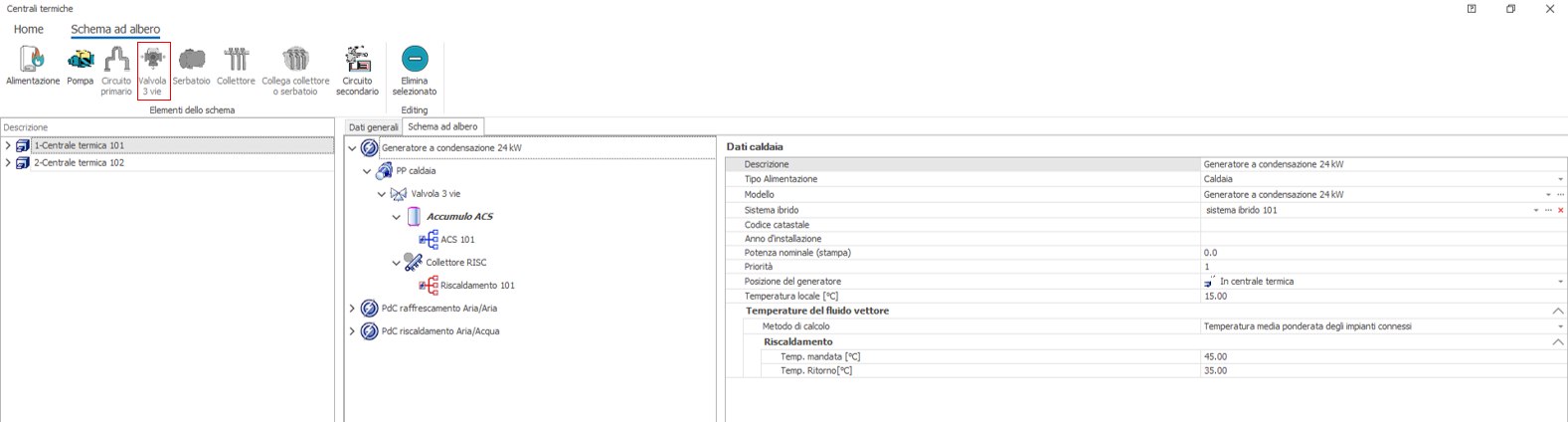Viewport: 1568px width, 422px height.
Task: Switch to the Home ribbon tab
Action: tap(28, 29)
